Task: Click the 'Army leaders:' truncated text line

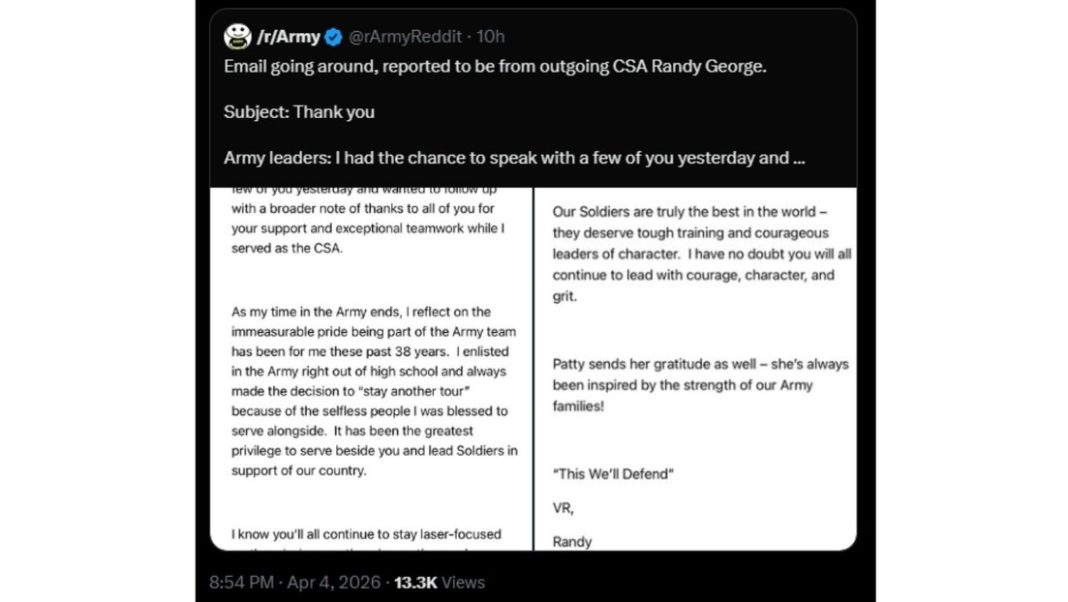Action: coord(500,158)
